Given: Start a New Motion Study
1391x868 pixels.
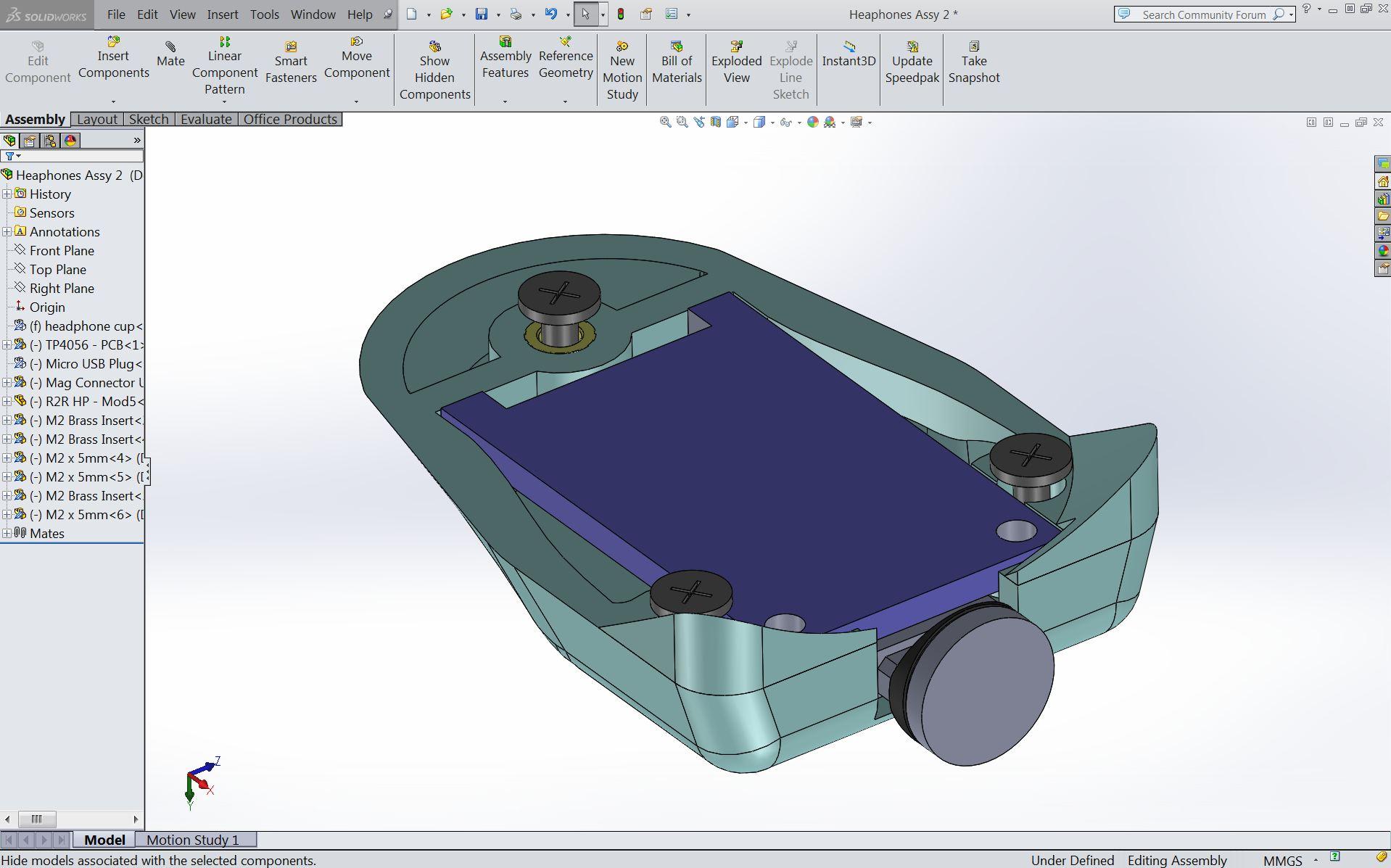Looking at the screenshot, I should (x=622, y=70).
